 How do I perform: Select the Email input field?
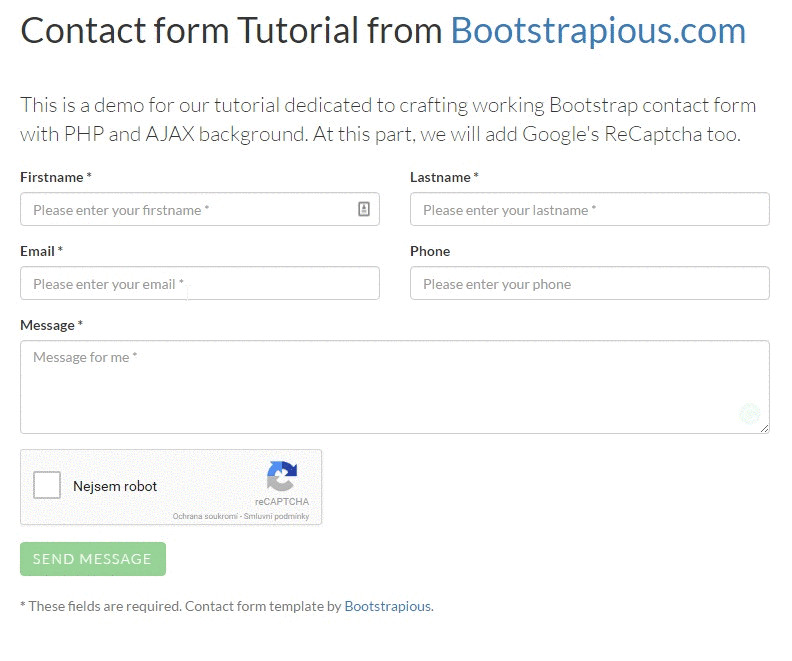pyautogui.click(x=199, y=284)
